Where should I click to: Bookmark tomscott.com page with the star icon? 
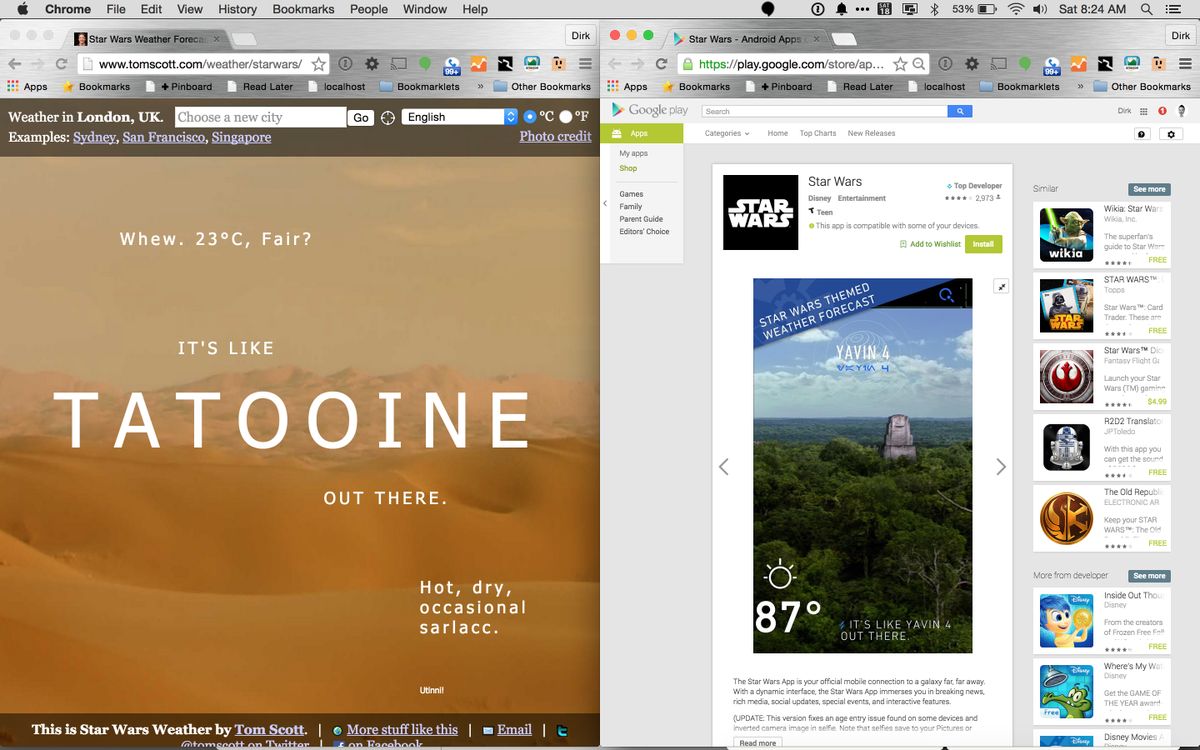[318, 64]
